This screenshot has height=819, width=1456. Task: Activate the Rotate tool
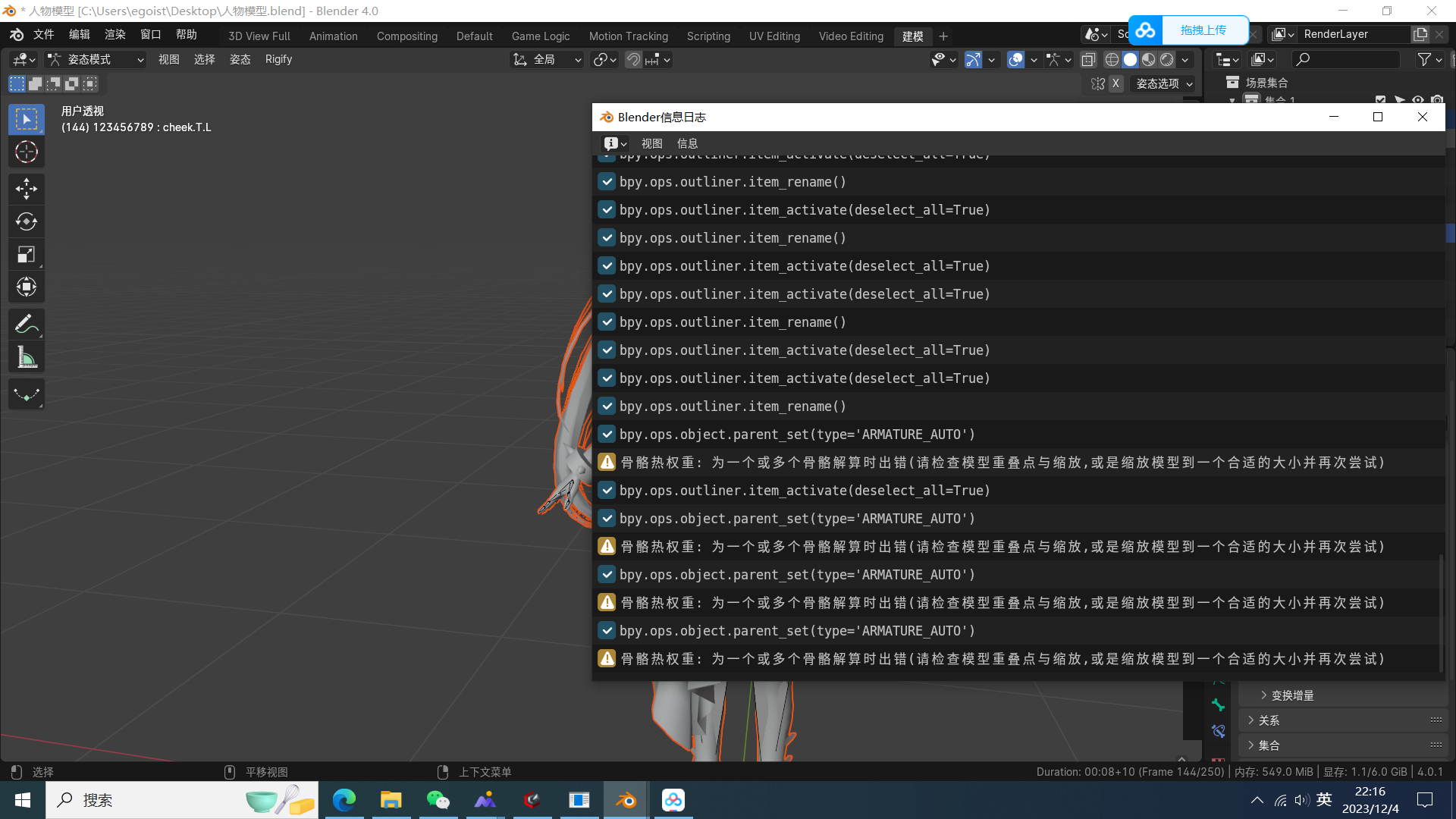point(27,221)
